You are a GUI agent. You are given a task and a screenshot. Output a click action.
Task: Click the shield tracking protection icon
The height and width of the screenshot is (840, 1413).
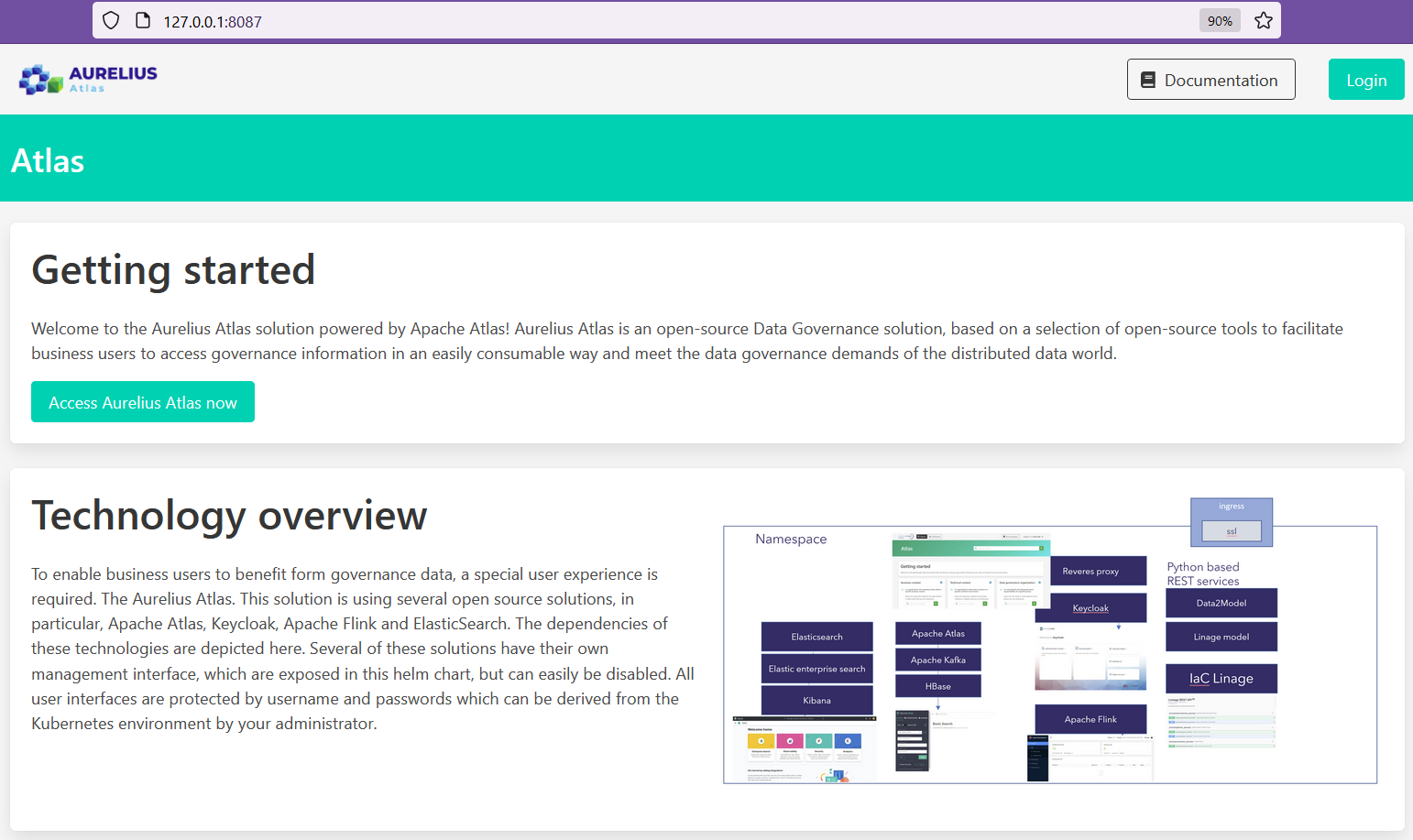[111, 21]
